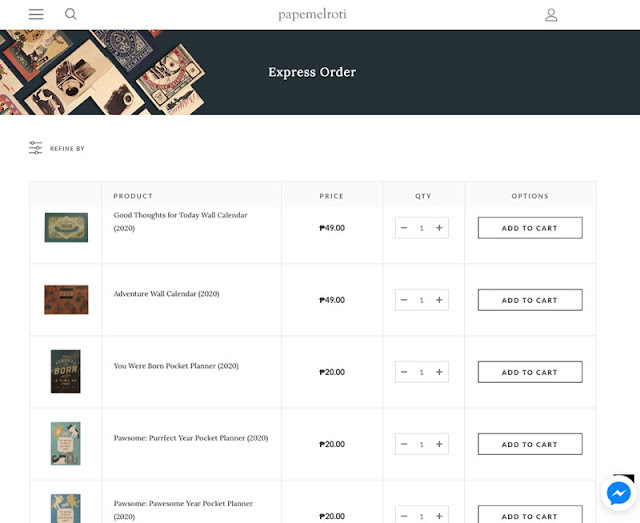
Task: Open the hamburger navigation menu
Action: [36, 14]
